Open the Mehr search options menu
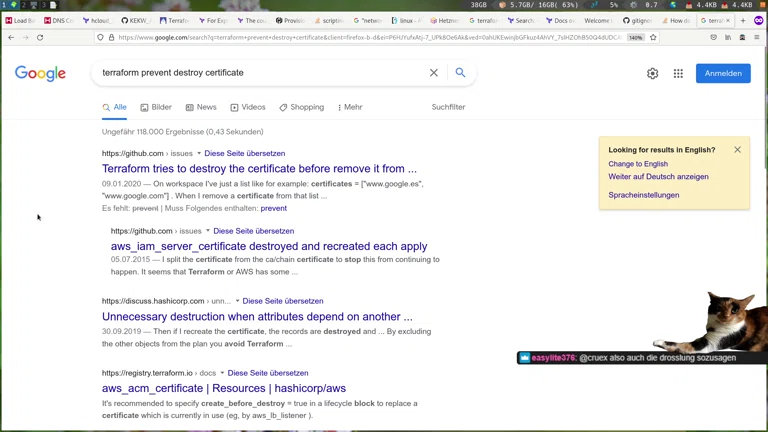Viewport: 768px width, 432px height. [350, 107]
